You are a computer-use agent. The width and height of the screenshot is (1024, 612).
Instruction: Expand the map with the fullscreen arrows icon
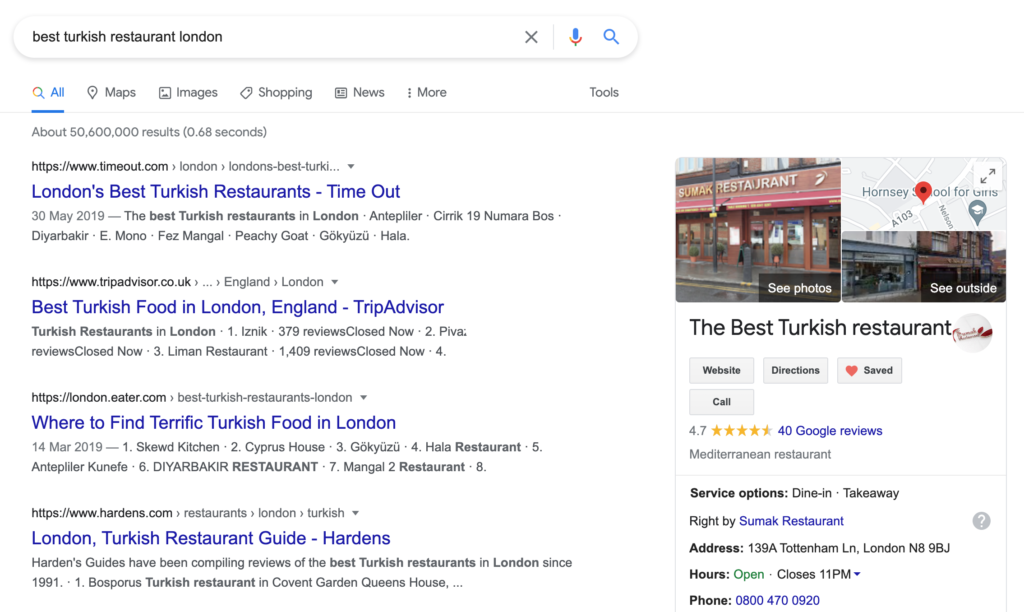(987, 175)
